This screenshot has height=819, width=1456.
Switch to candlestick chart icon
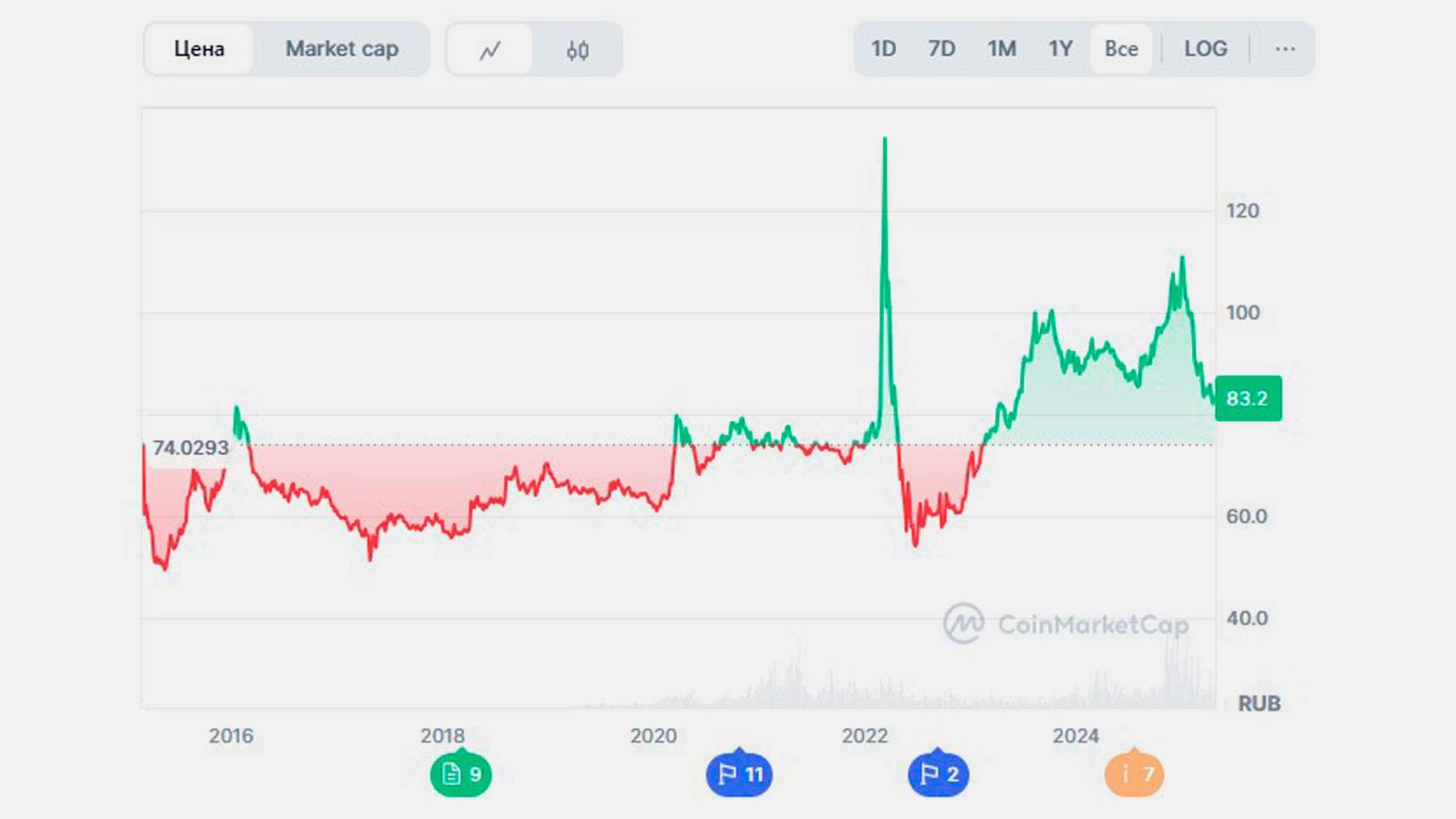coord(578,49)
